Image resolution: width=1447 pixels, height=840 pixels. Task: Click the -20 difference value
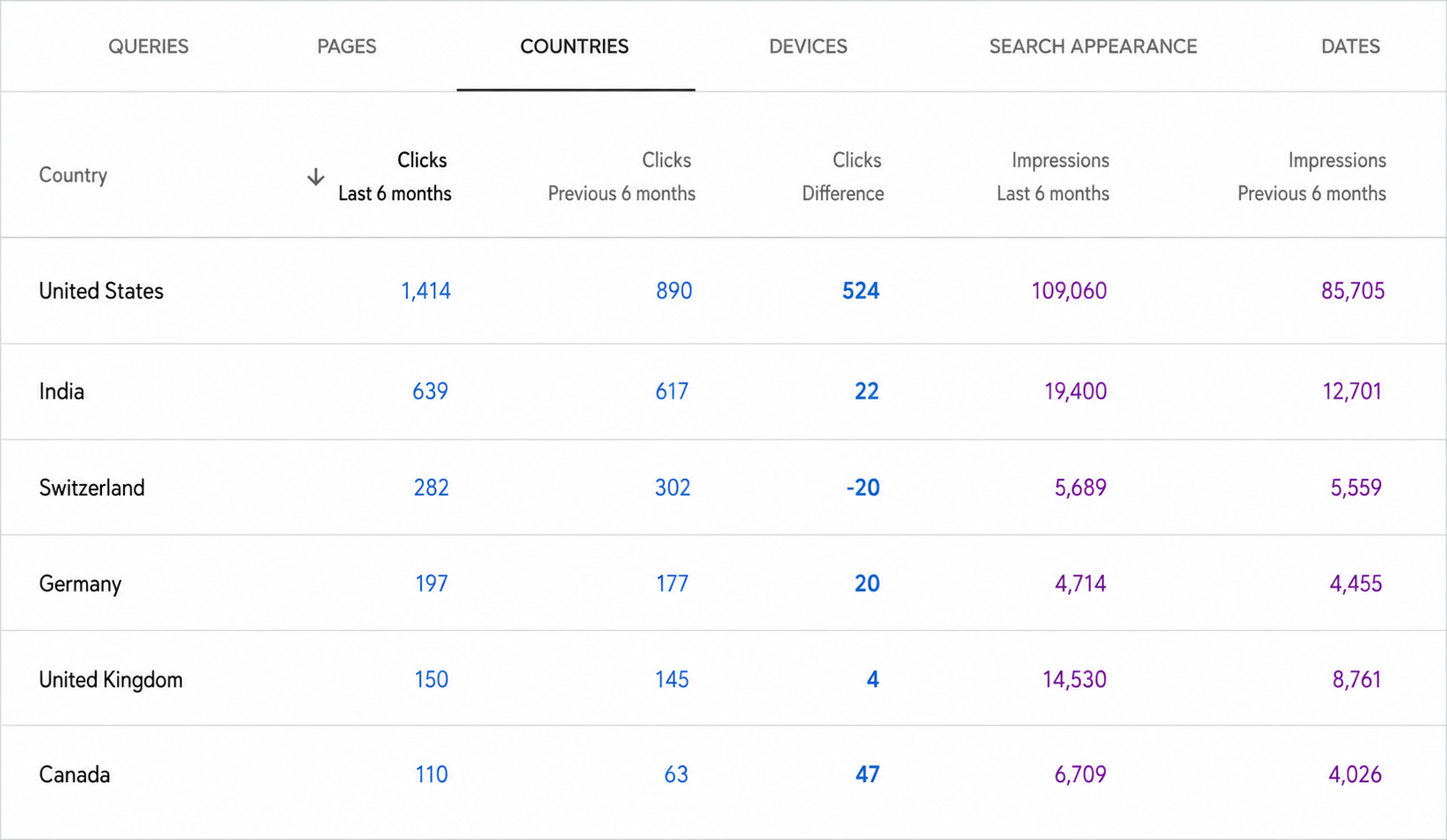point(863,488)
